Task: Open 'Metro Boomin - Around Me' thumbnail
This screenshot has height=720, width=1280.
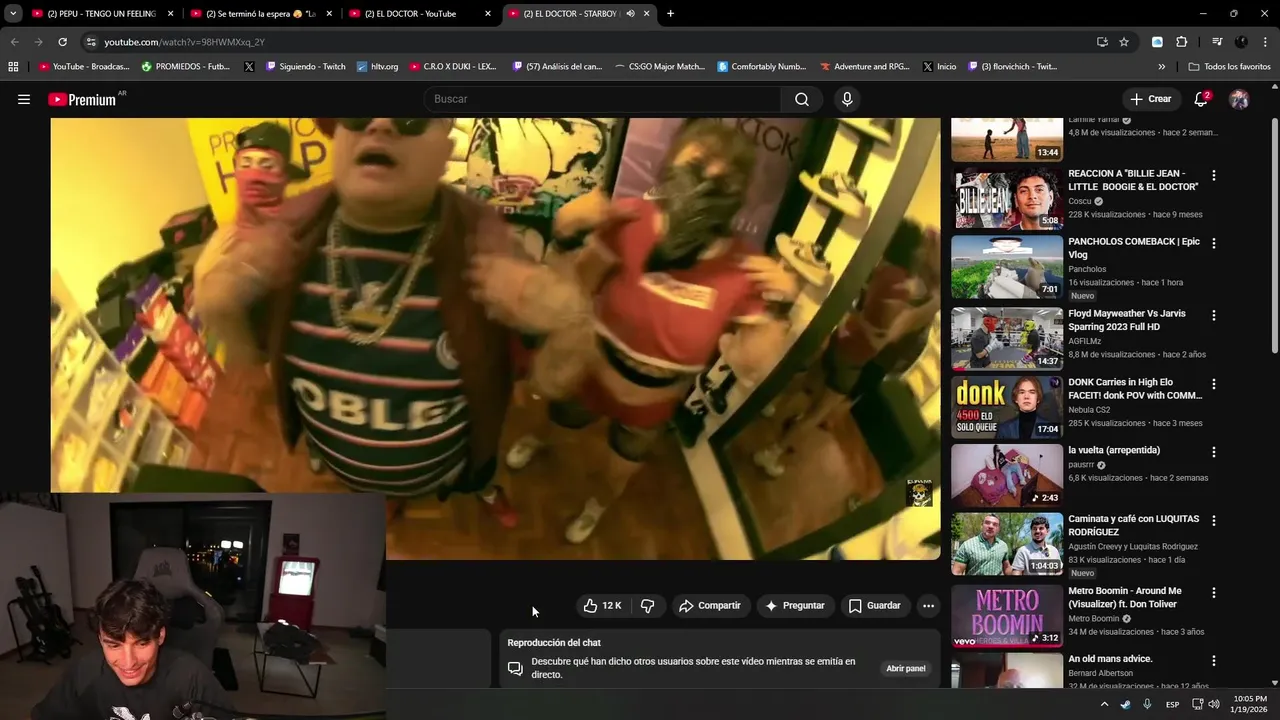Action: coord(1007,616)
